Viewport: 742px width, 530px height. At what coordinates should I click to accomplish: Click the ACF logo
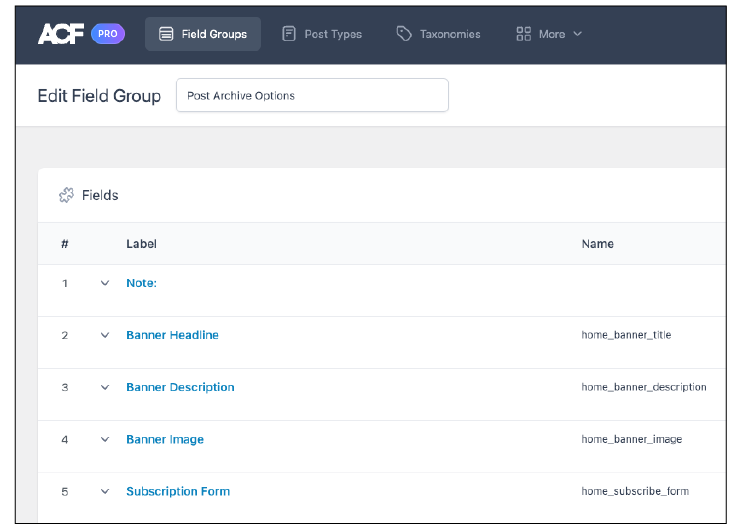[x=61, y=34]
